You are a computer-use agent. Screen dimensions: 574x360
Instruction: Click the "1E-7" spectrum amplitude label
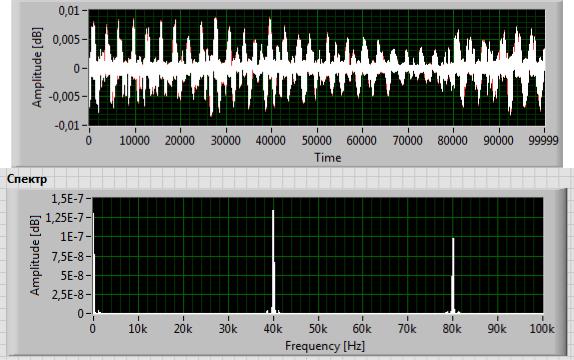point(71,237)
